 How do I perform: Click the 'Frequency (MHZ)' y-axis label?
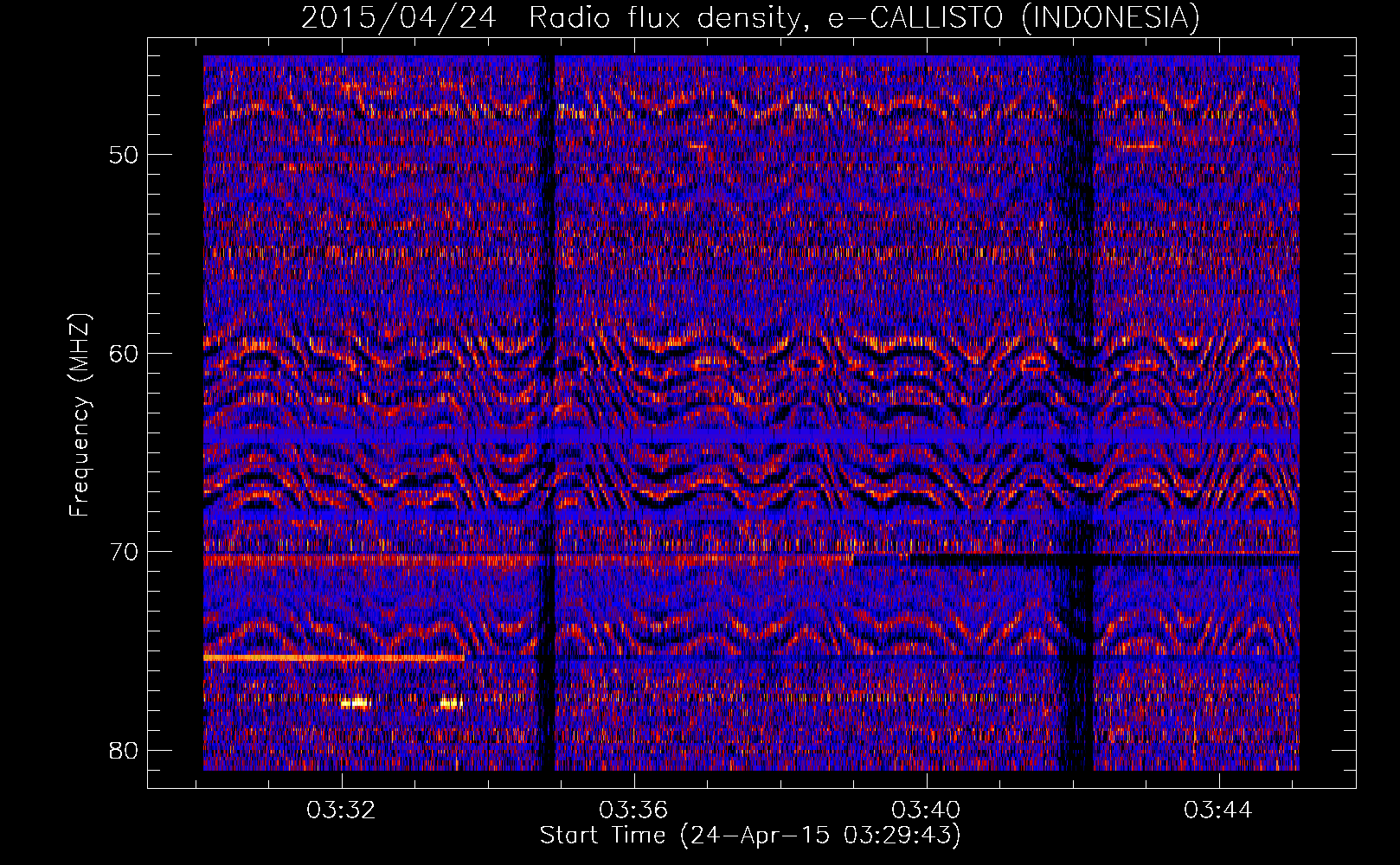click(80, 415)
